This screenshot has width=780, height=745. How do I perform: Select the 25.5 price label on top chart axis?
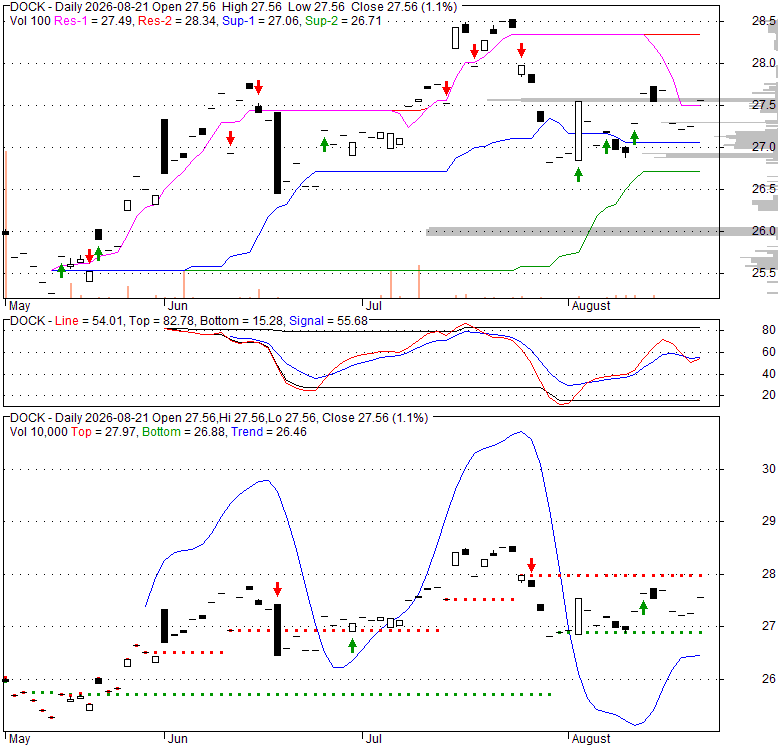pos(764,273)
